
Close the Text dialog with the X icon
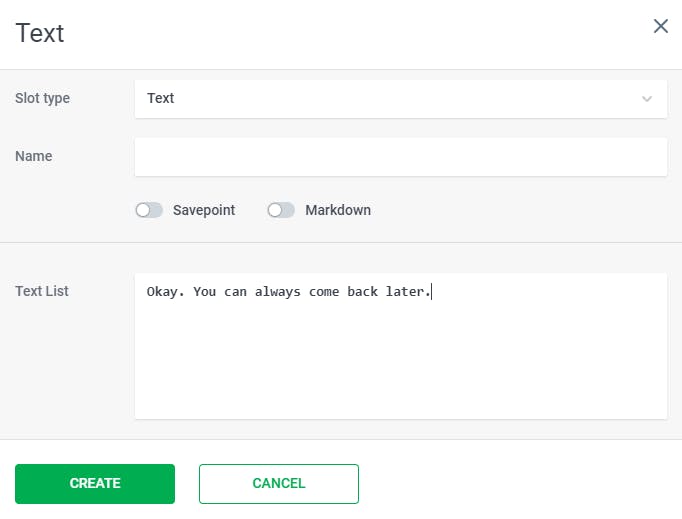pyautogui.click(x=660, y=26)
